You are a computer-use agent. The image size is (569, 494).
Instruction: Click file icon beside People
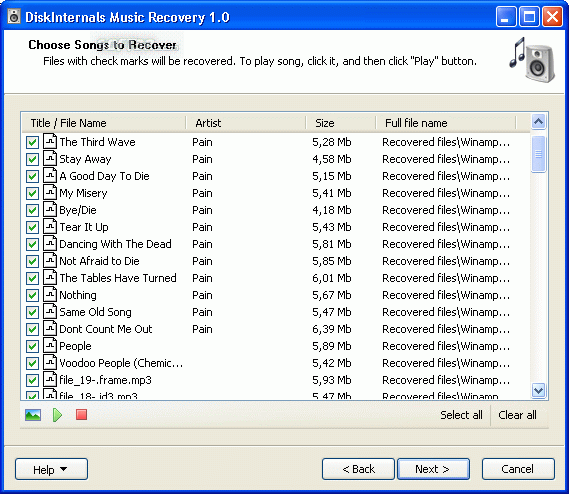coord(50,345)
